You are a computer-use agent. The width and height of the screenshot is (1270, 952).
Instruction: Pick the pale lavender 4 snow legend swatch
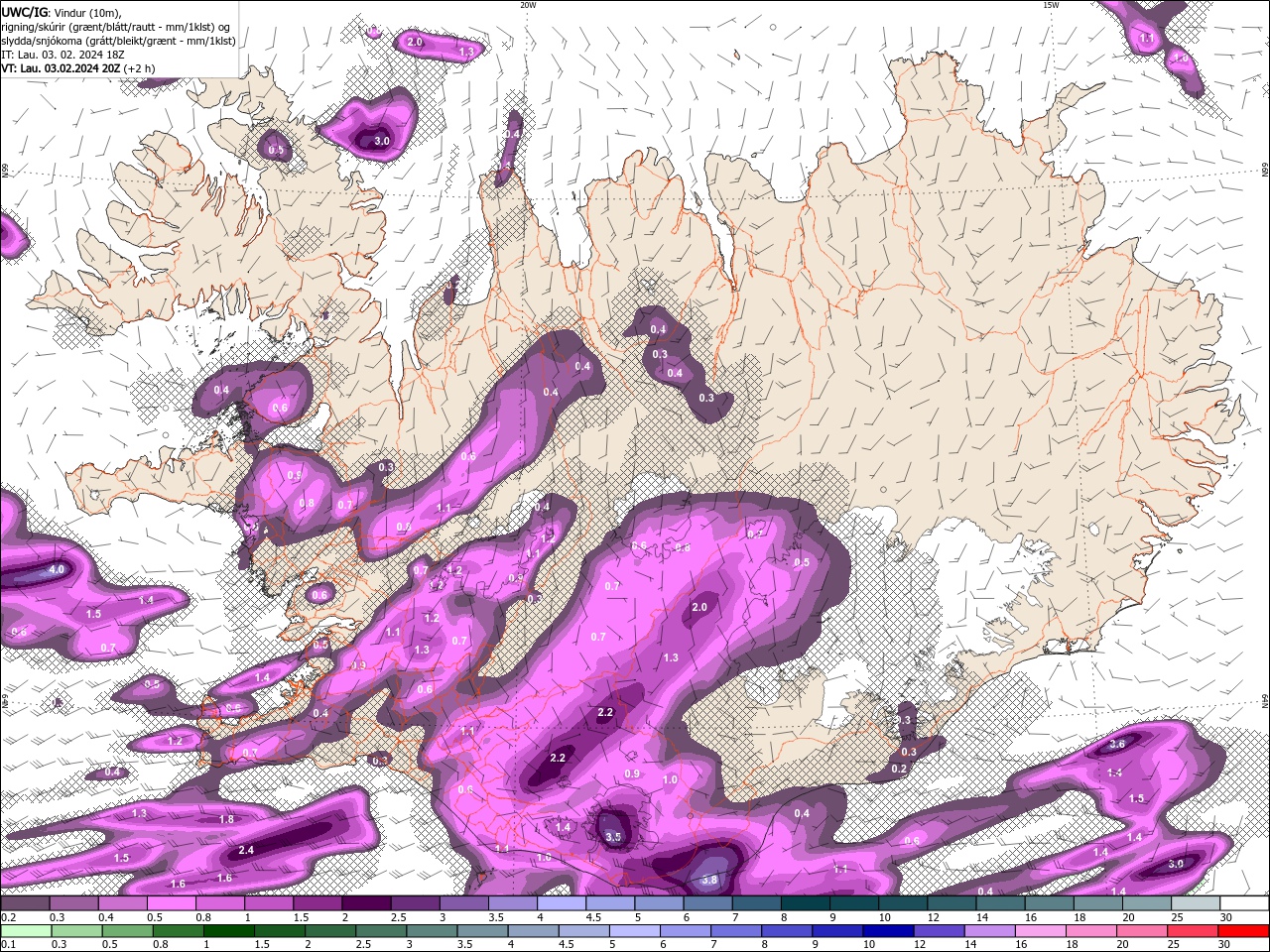point(562,903)
